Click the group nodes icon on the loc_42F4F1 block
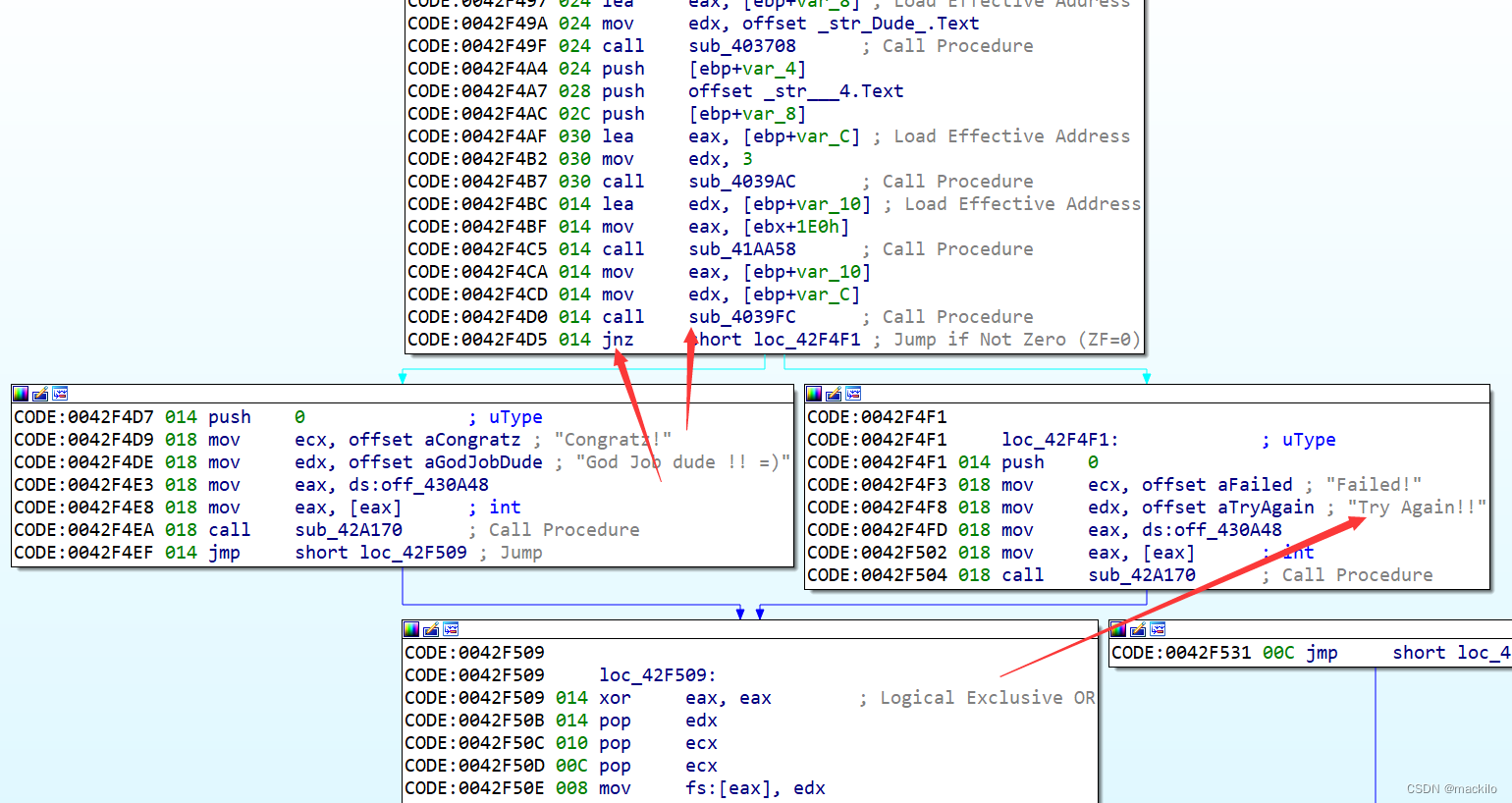This screenshot has width=1512, height=803. click(853, 394)
